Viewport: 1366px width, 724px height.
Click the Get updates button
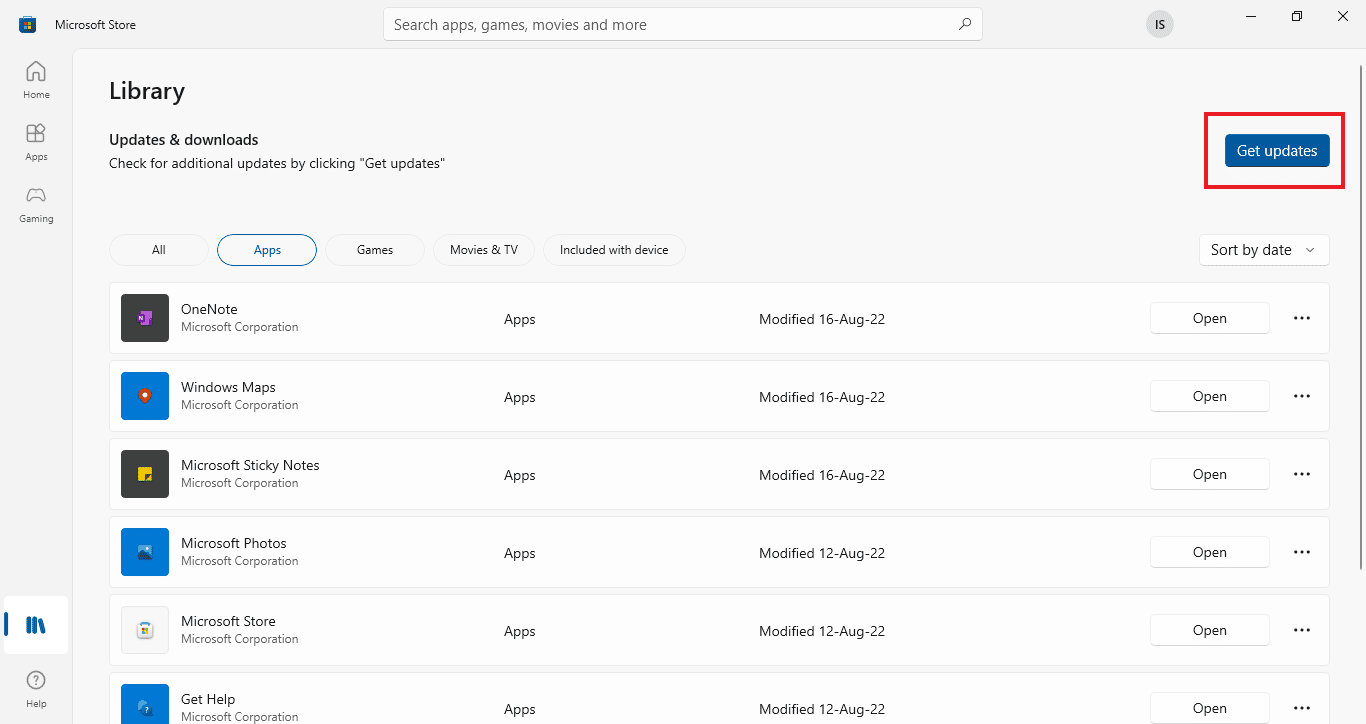tap(1277, 150)
